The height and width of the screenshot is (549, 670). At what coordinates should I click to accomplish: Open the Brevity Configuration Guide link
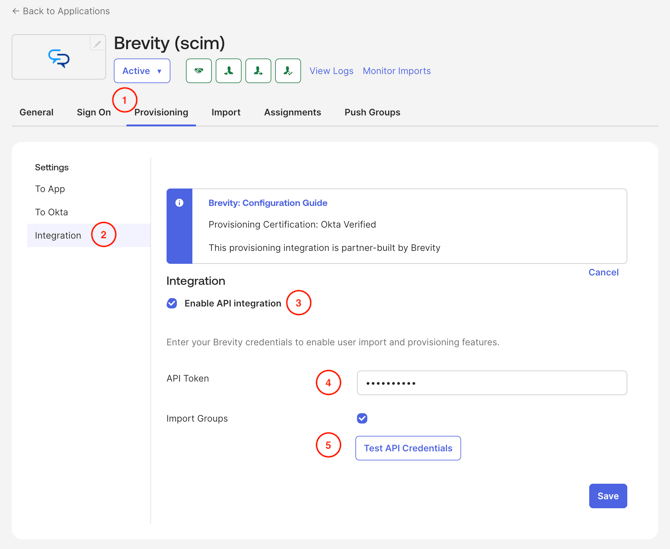268,203
